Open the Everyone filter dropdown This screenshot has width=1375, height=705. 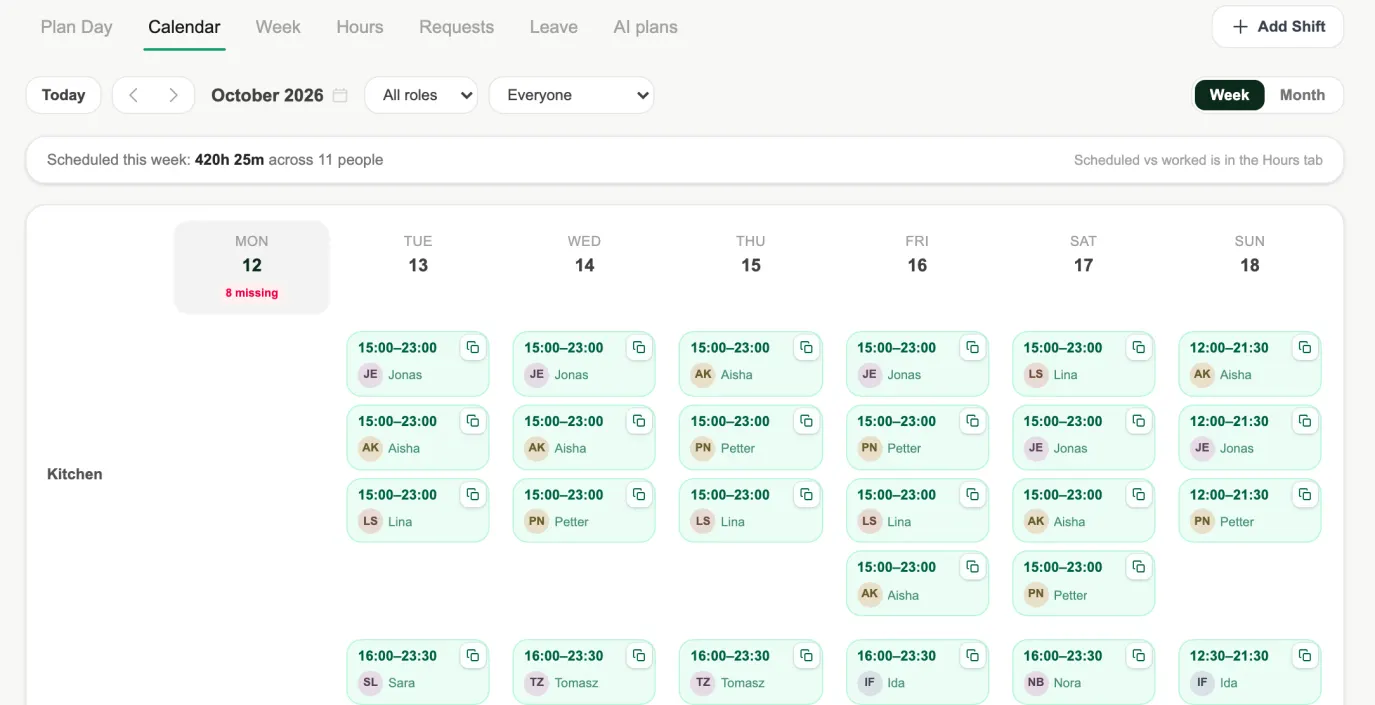click(x=571, y=95)
